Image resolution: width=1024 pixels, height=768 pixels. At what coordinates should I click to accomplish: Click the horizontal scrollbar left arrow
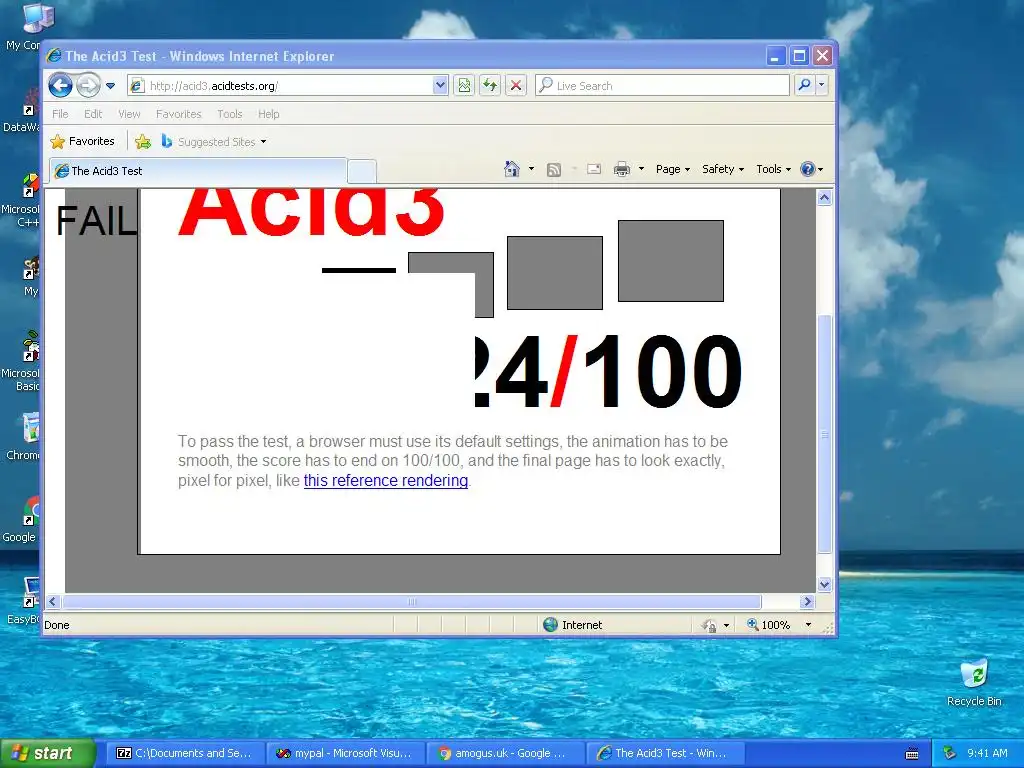[53, 601]
